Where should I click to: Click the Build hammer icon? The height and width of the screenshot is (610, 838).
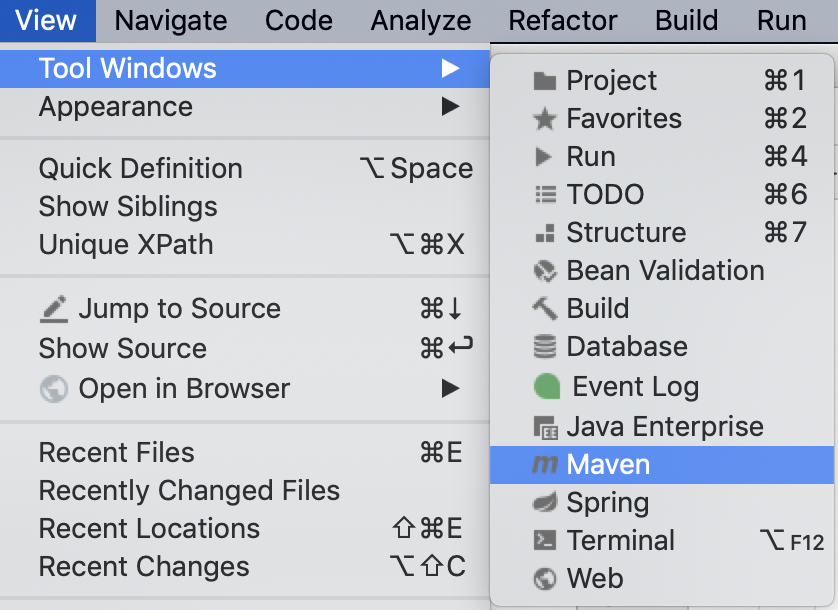pyautogui.click(x=545, y=309)
